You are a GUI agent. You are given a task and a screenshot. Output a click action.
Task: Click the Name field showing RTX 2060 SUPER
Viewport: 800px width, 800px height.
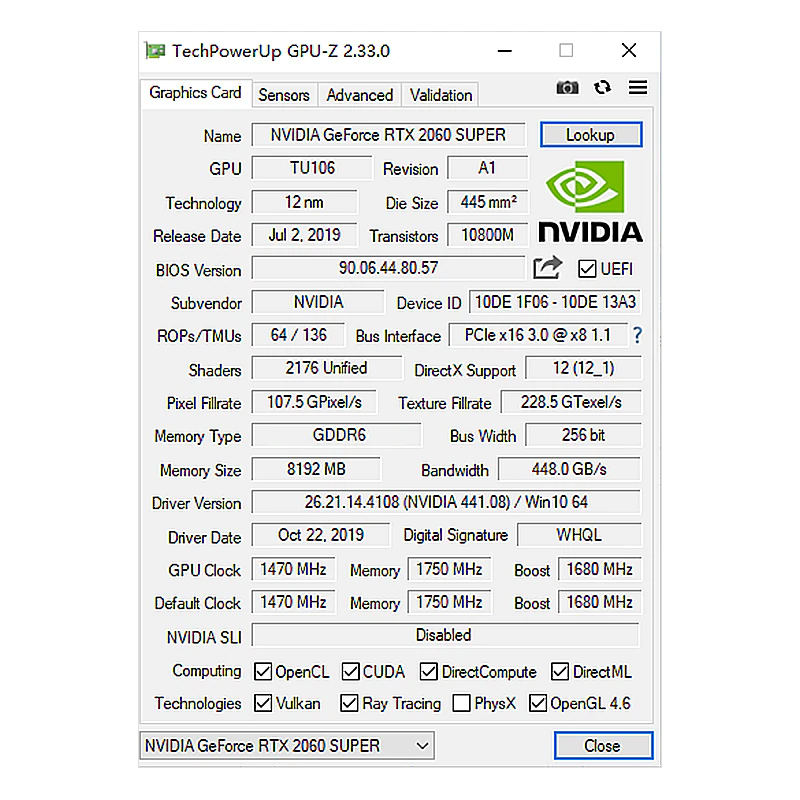click(x=388, y=135)
